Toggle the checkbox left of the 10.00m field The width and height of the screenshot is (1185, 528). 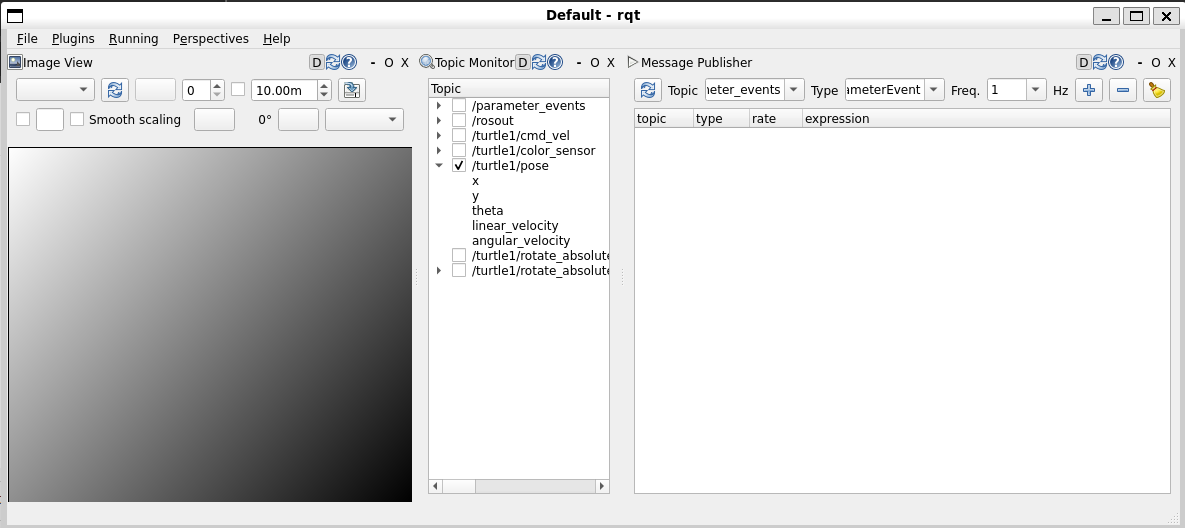238,89
